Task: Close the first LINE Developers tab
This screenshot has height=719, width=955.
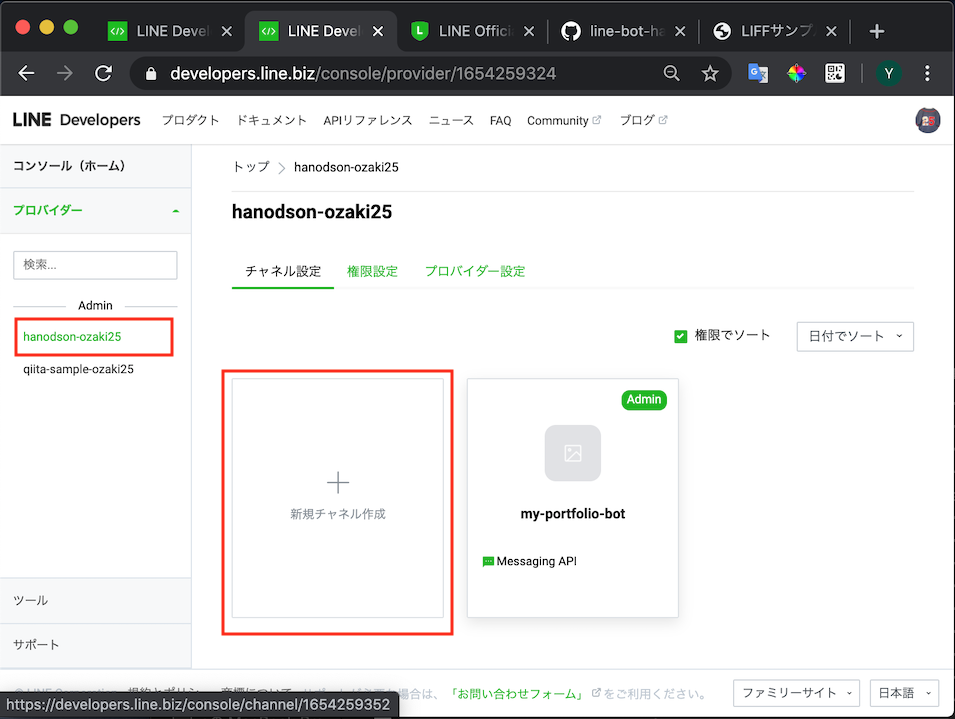Action: coord(227,31)
